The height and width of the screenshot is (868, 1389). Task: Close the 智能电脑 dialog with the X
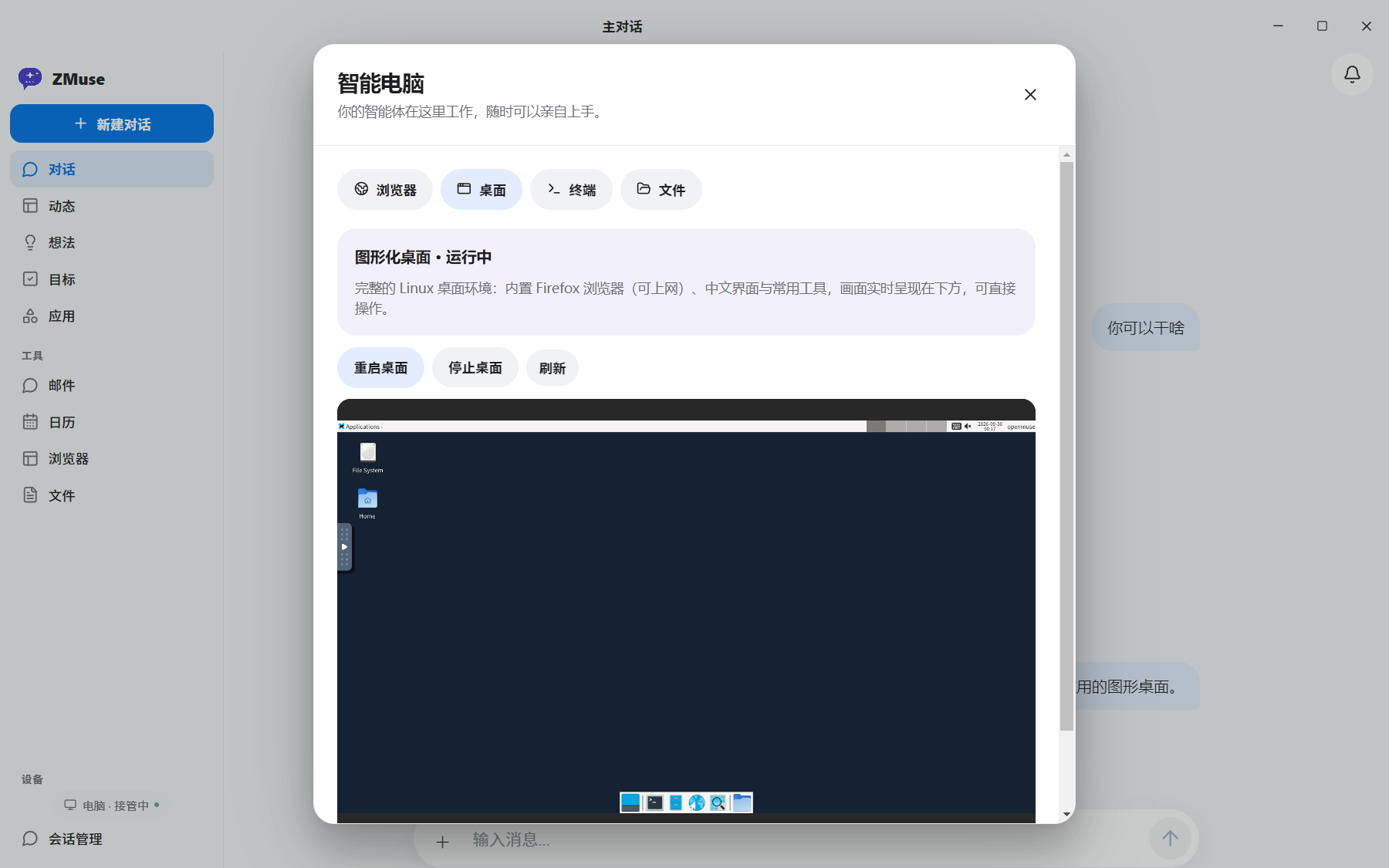coord(1030,94)
